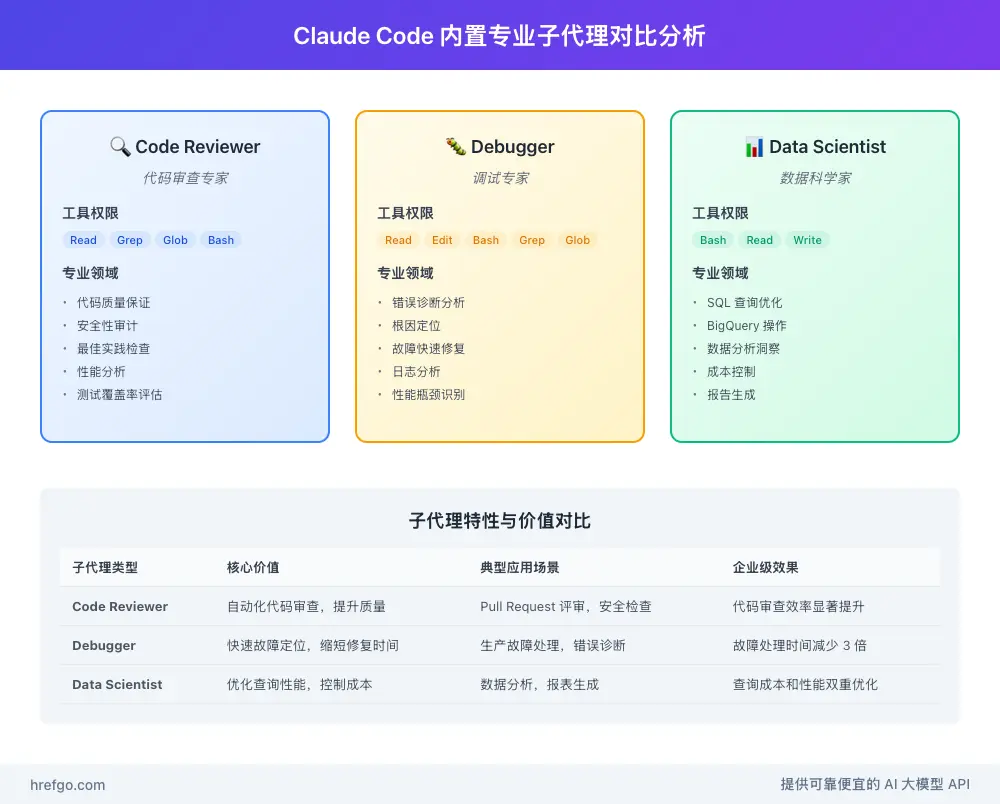This screenshot has height=804, width=1000.
Task: Click the 核心价值 column header
Action: pos(253,567)
